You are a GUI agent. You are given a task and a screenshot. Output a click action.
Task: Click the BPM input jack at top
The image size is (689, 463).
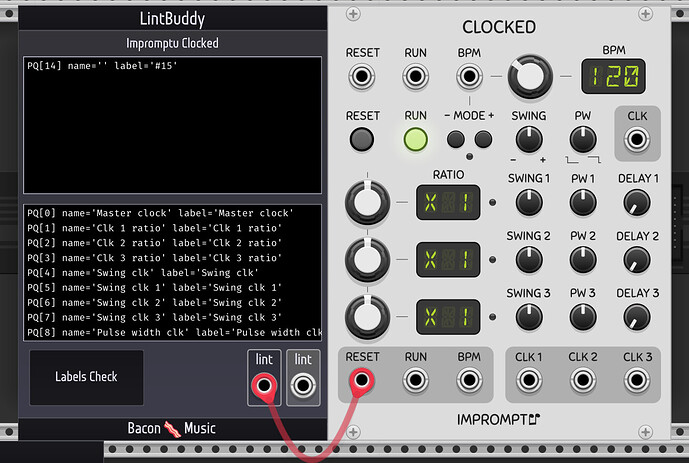click(x=469, y=76)
